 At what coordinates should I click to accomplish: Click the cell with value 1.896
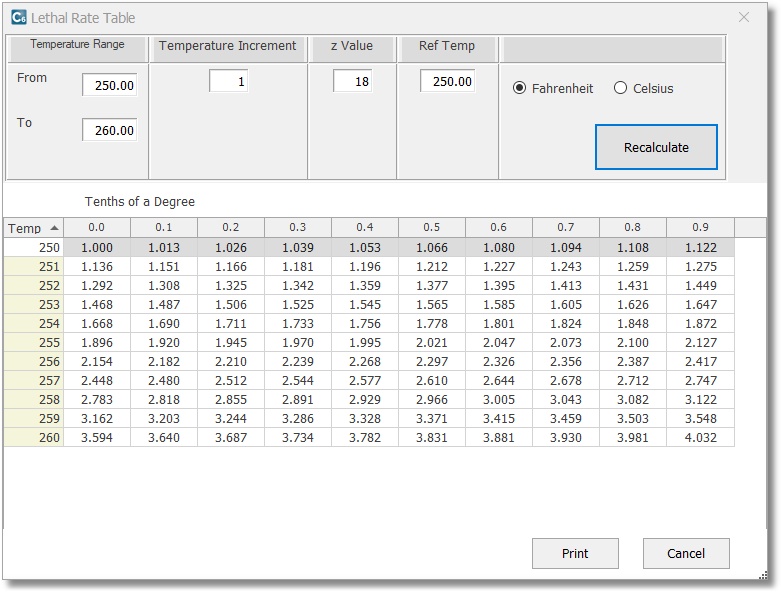[x=97, y=342]
